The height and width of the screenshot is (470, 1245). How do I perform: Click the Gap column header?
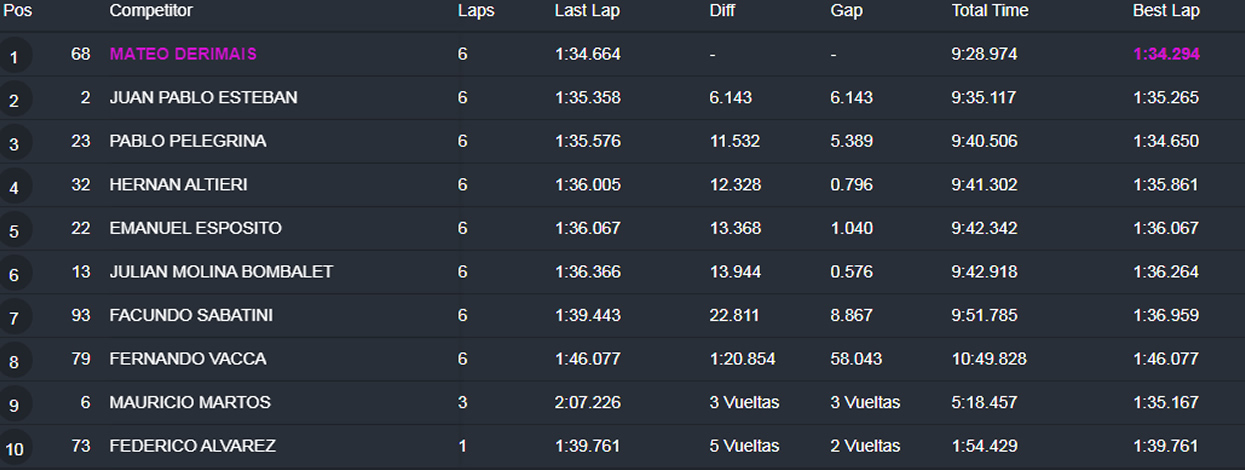[x=846, y=11]
